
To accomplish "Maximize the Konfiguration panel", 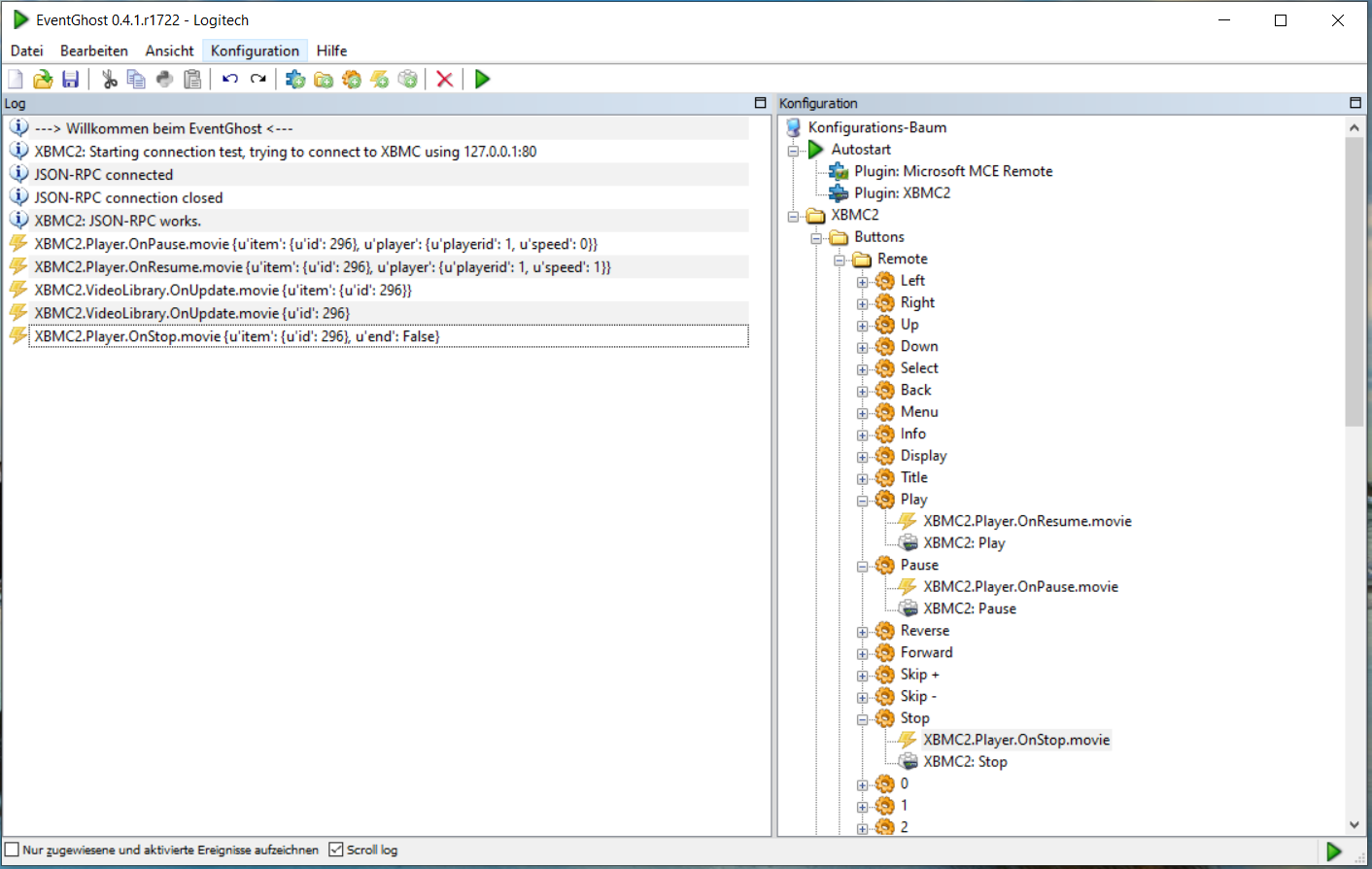I will point(1355,102).
